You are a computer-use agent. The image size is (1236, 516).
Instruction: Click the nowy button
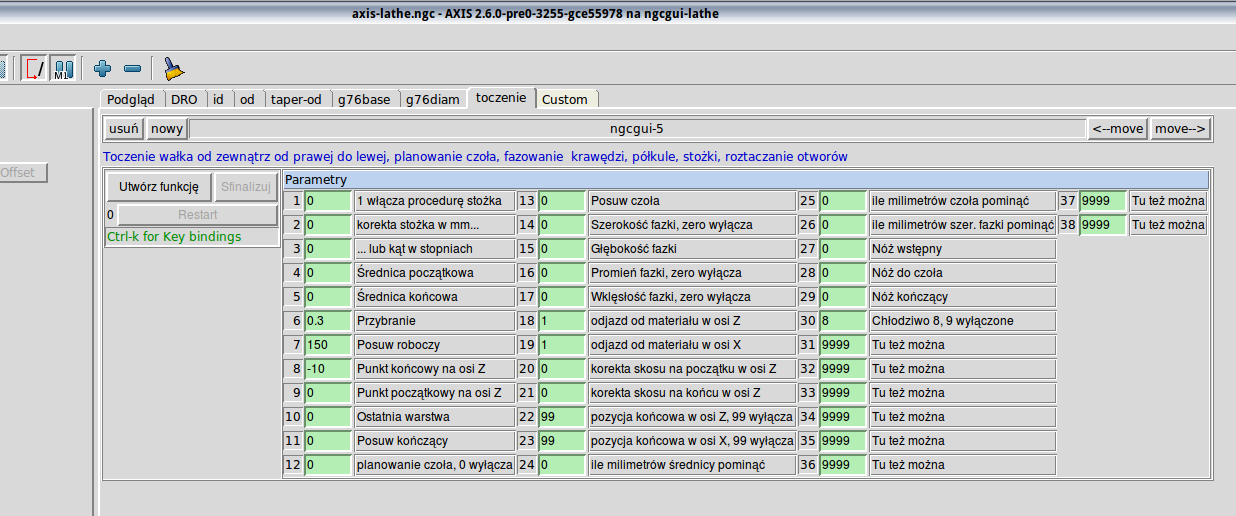pos(167,129)
